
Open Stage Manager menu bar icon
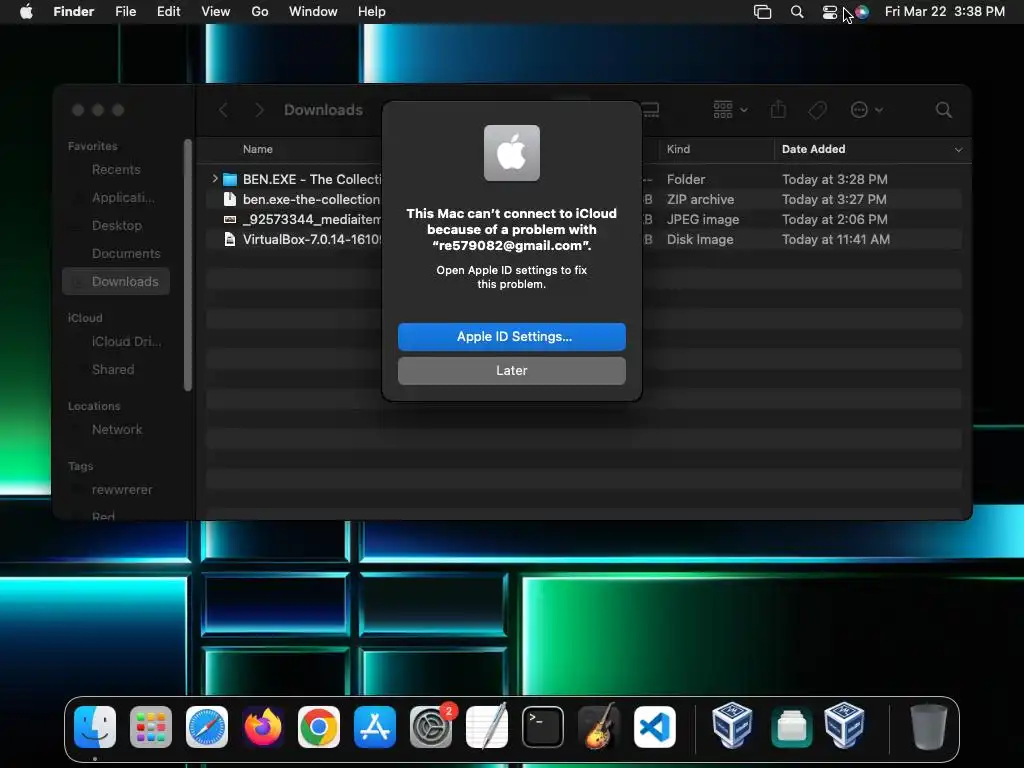point(762,12)
